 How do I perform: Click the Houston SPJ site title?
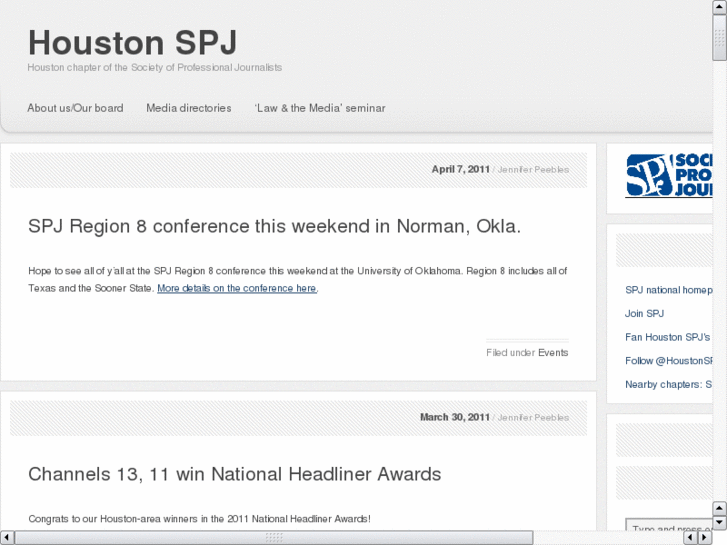pos(133,43)
